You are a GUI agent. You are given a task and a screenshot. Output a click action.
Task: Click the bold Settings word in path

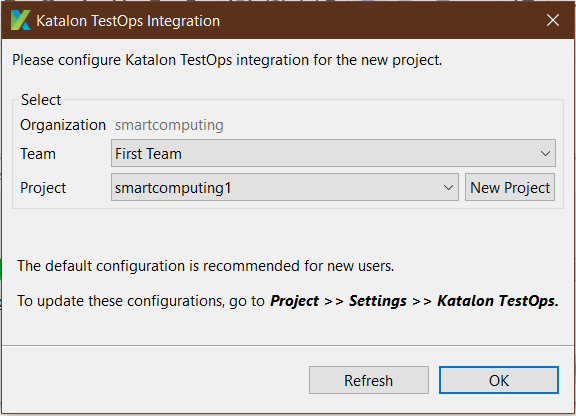click(378, 301)
